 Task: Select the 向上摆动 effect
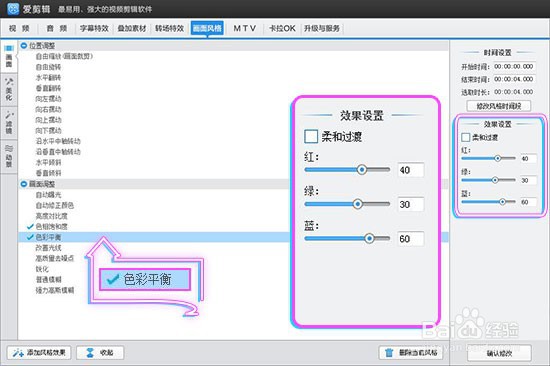coord(48,120)
